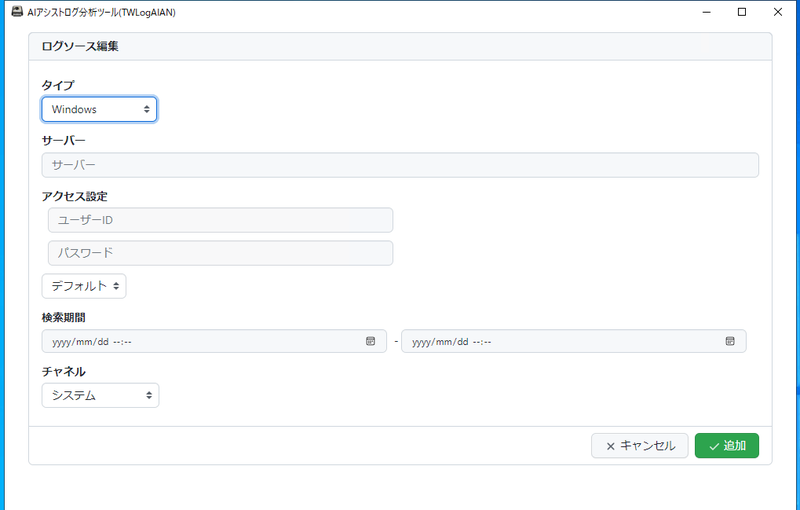Click the time segment of the end date

482,341
